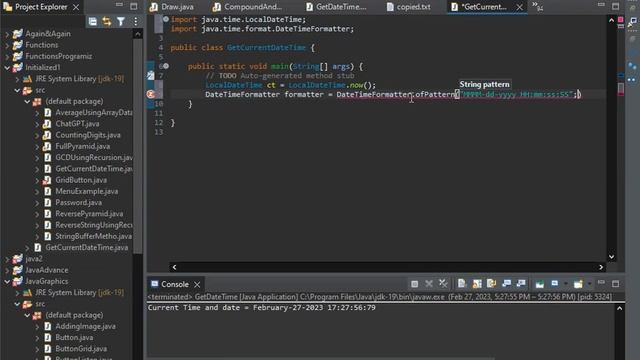Screen dimensions: 640x360
Task: Close the Project Explorer view
Action: point(76,7)
